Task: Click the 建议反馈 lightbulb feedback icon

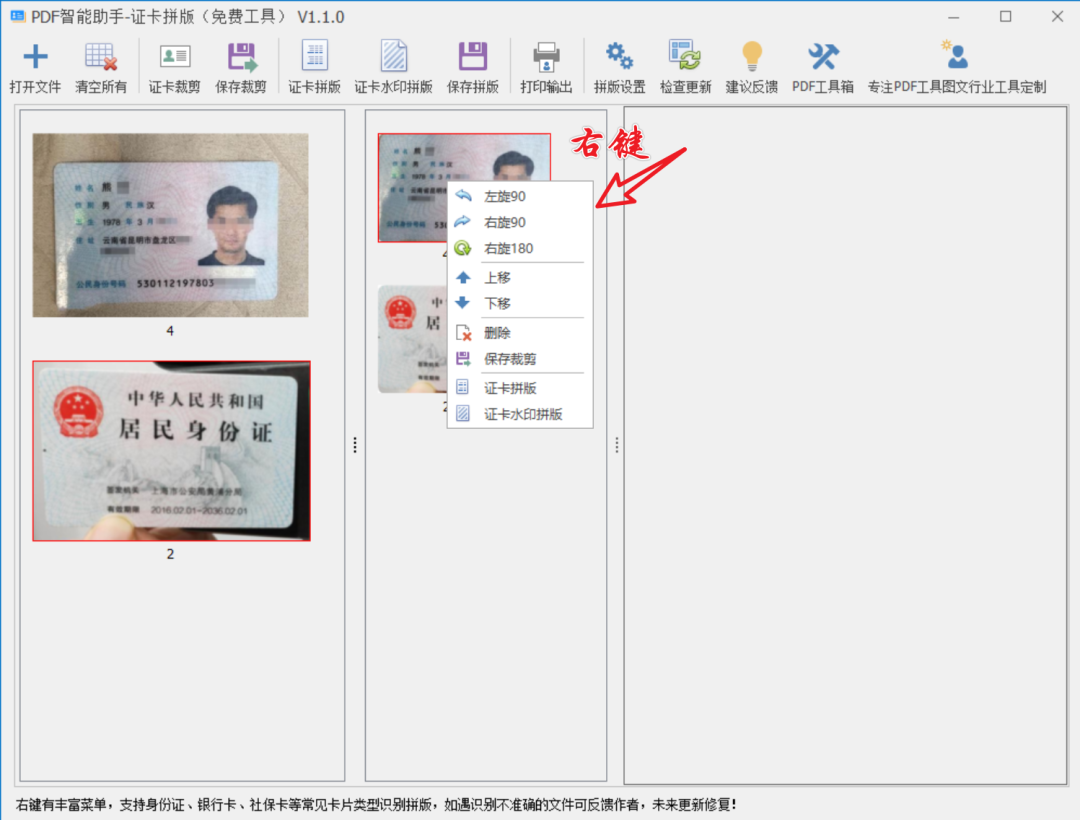Action: click(751, 58)
